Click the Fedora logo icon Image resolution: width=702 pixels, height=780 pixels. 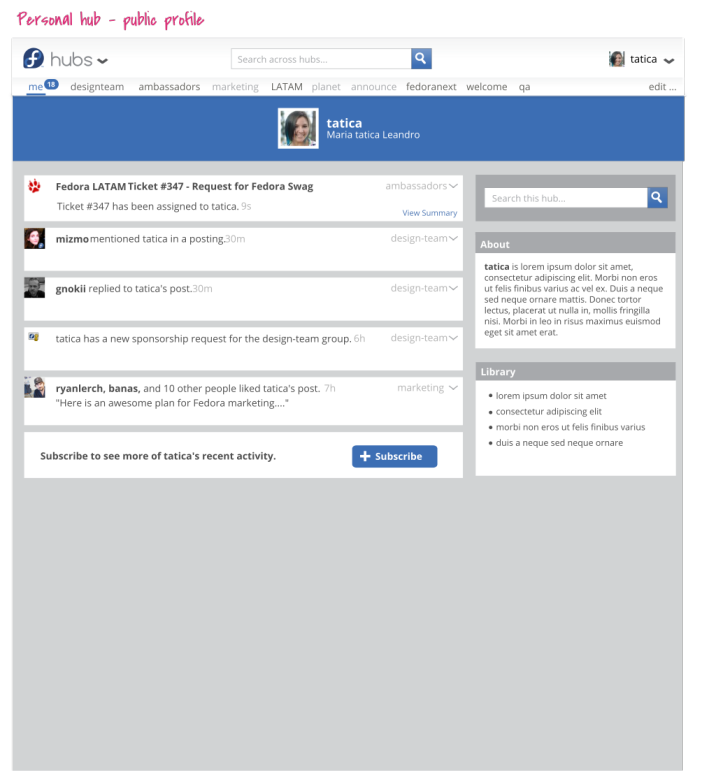(33, 58)
